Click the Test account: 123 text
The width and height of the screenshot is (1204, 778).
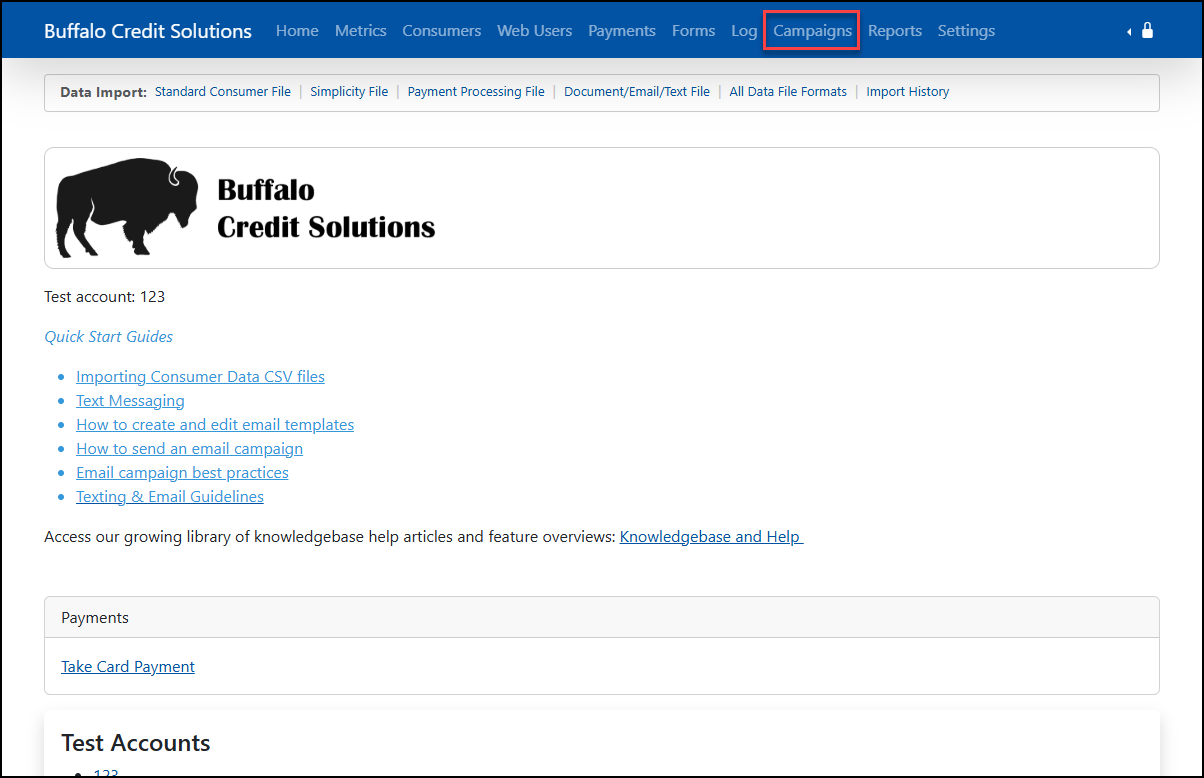[104, 297]
